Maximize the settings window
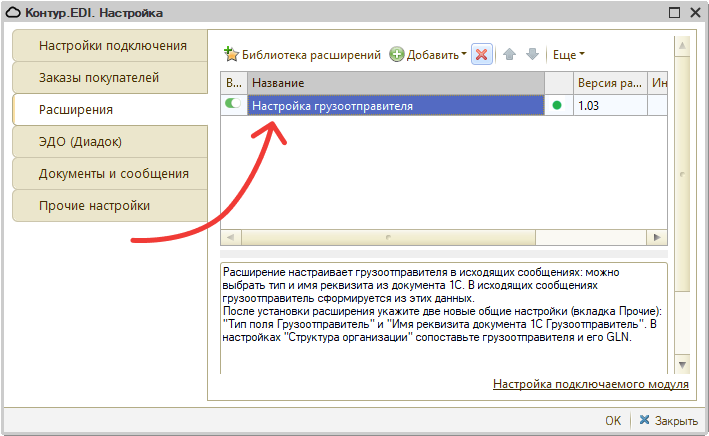Viewport: 709px width, 436px height. pos(673,13)
